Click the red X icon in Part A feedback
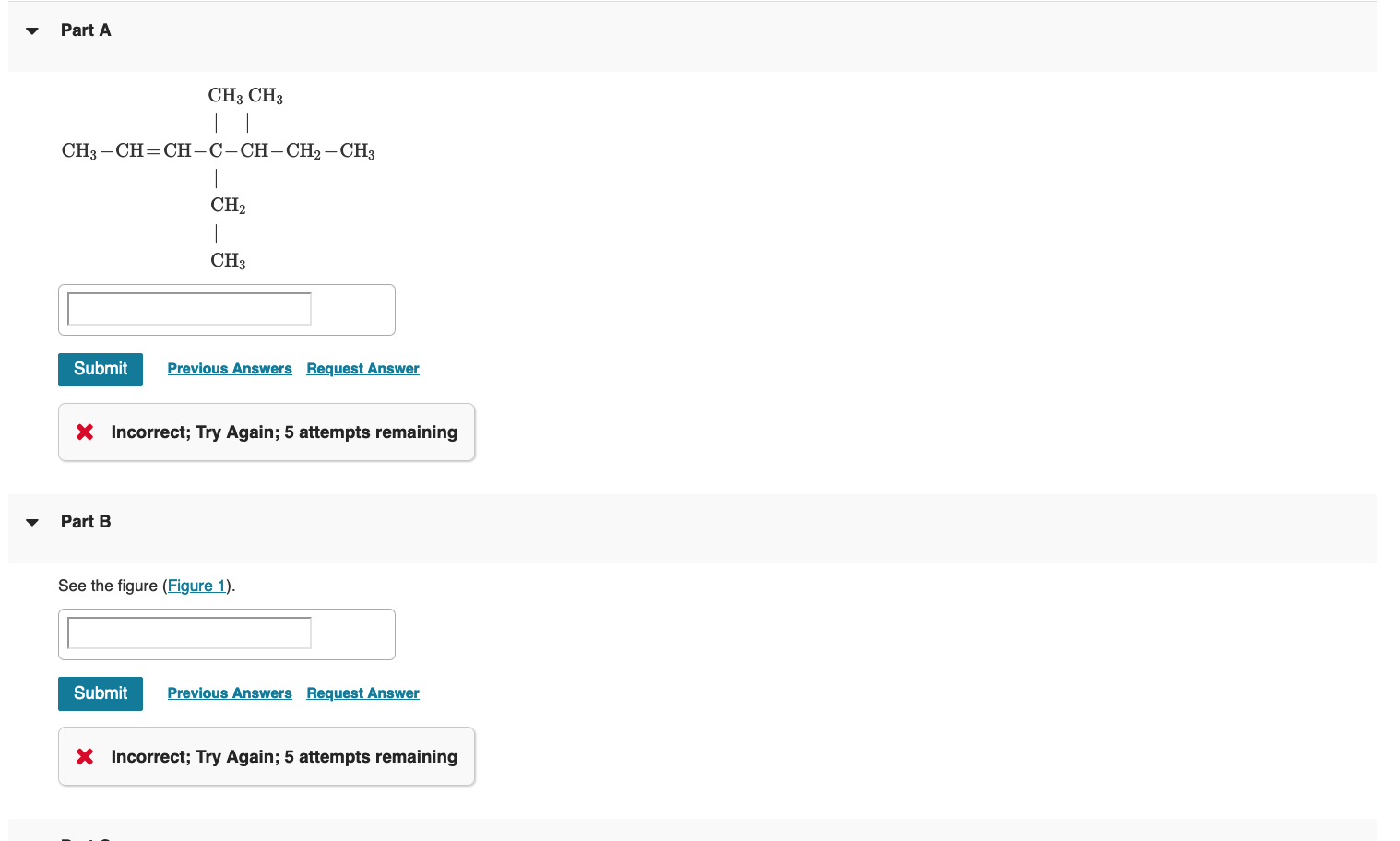1400x841 pixels. [84, 432]
